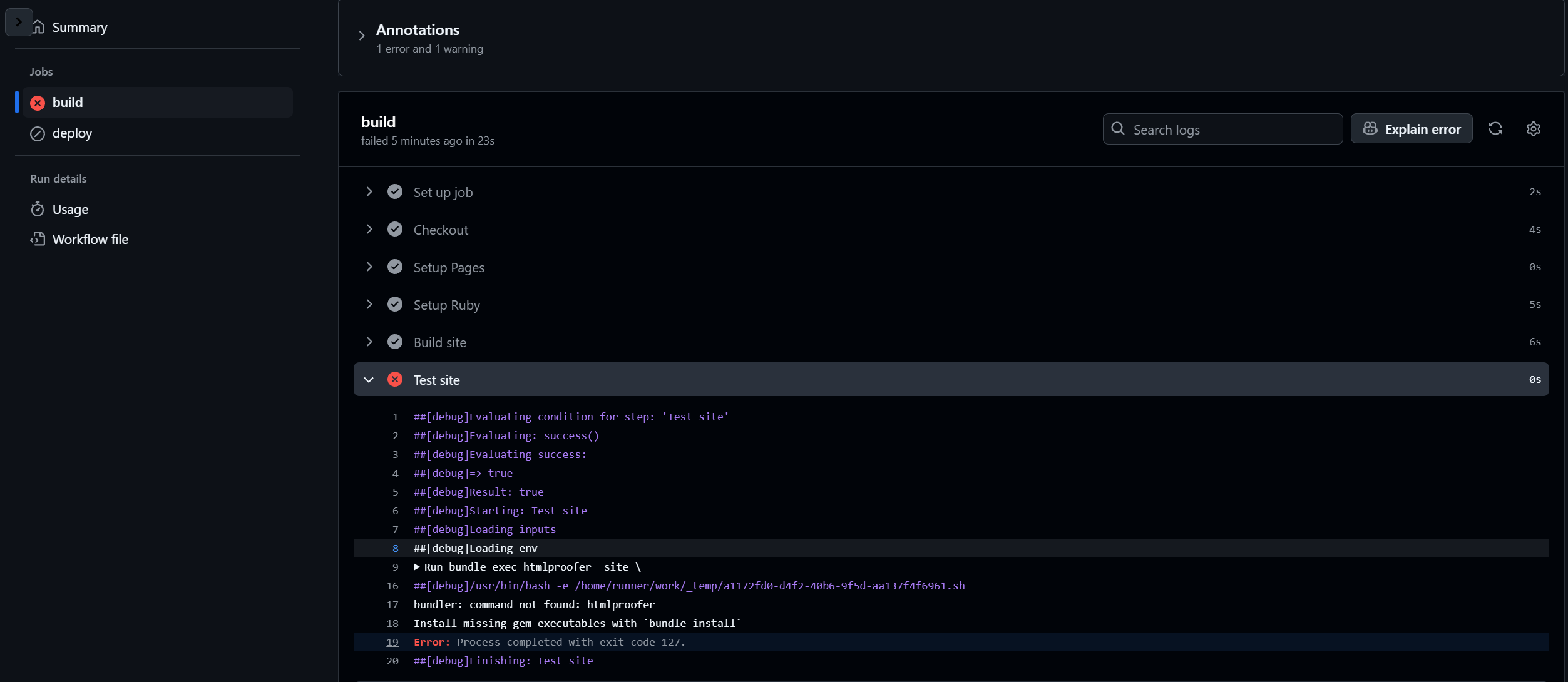Viewport: 1568px width, 682px height.
Task: Click the failed status icon on Test site
Action: coord(395,380)
